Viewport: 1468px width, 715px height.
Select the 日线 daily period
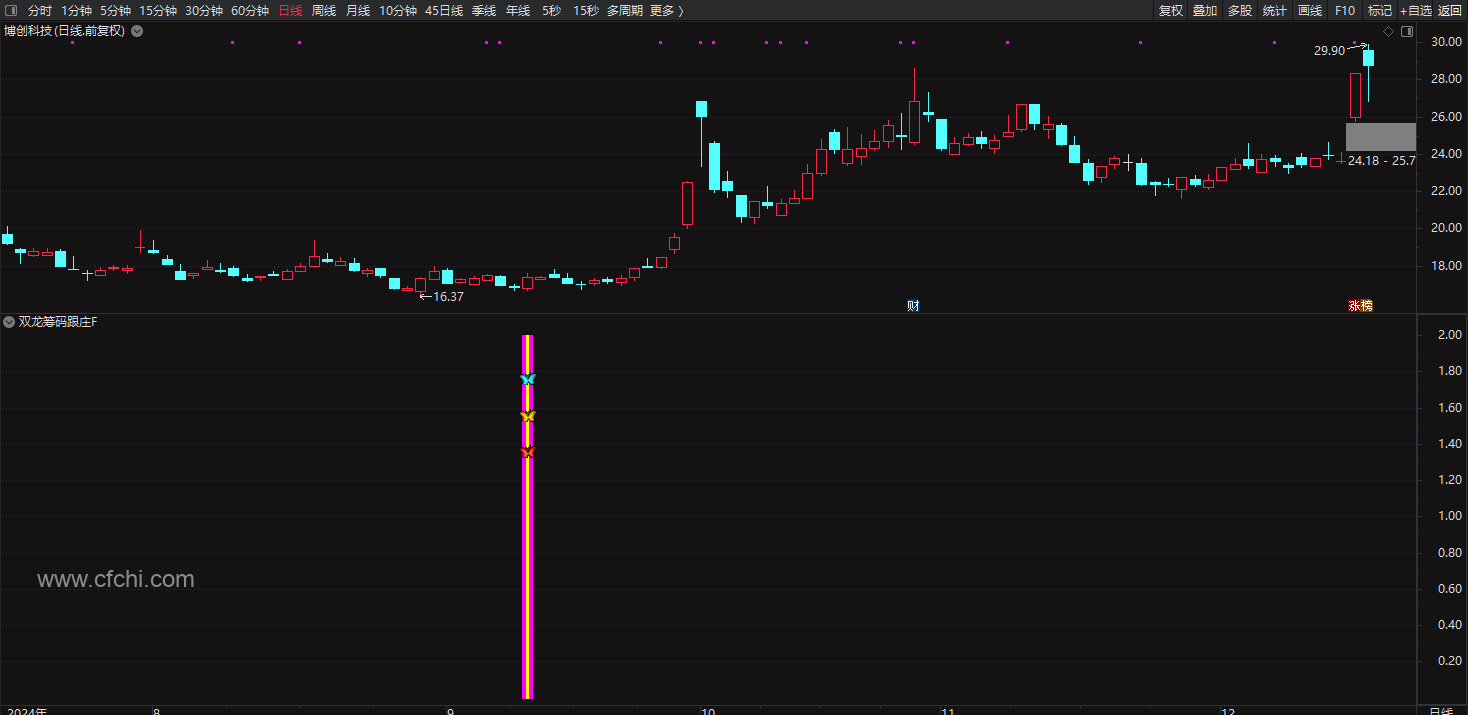[290, 11]
